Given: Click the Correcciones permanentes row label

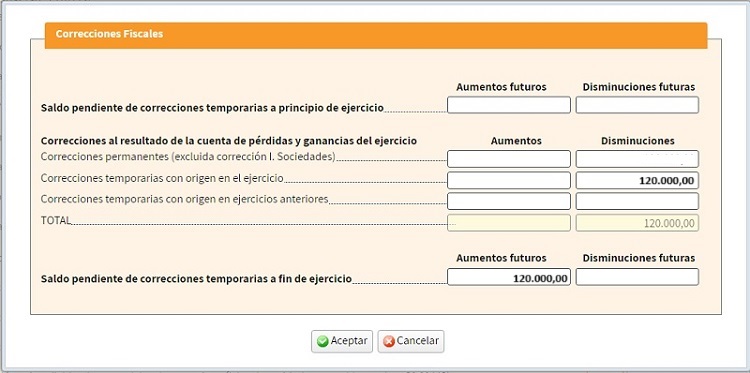Looking at the screenshot, I should click(x=188, y=157).
